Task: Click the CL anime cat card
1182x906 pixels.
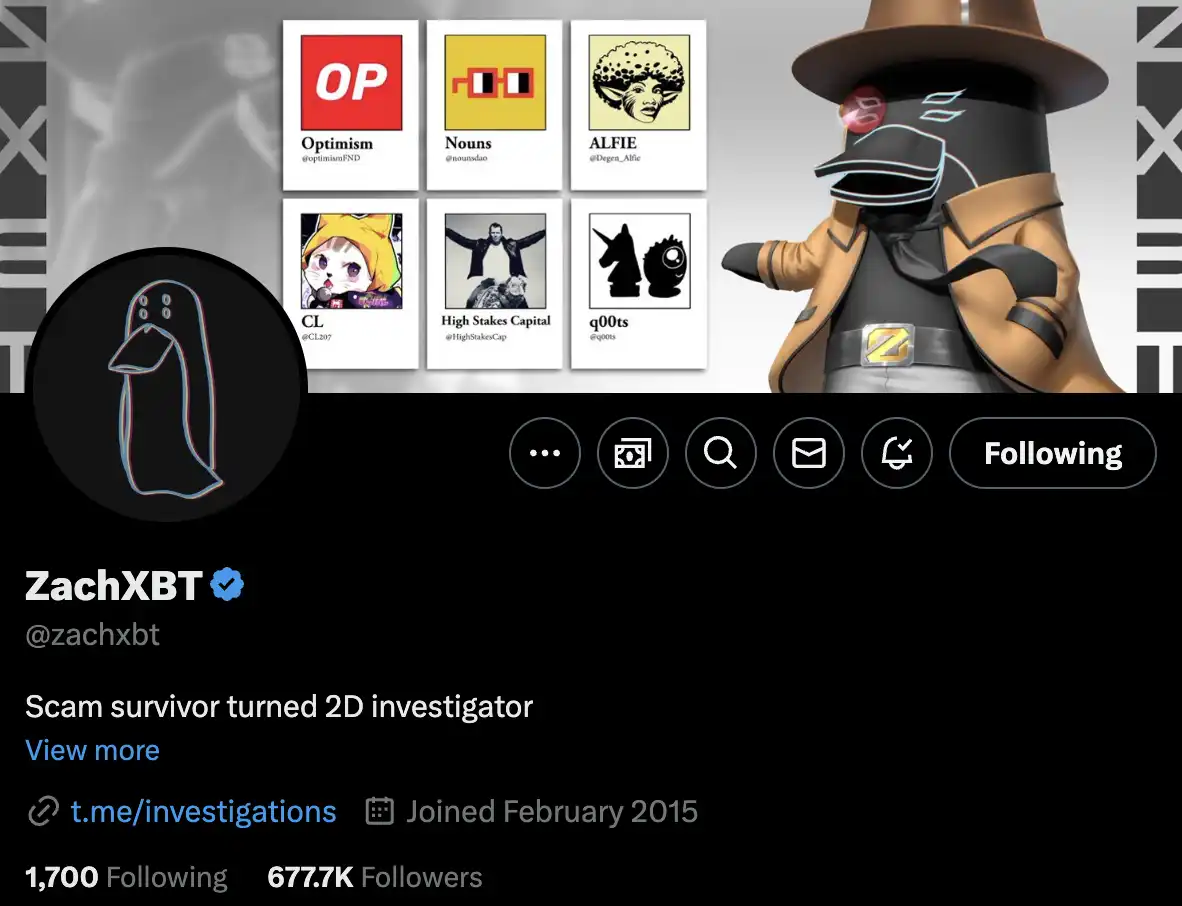Action: click(x=351, y=282)
